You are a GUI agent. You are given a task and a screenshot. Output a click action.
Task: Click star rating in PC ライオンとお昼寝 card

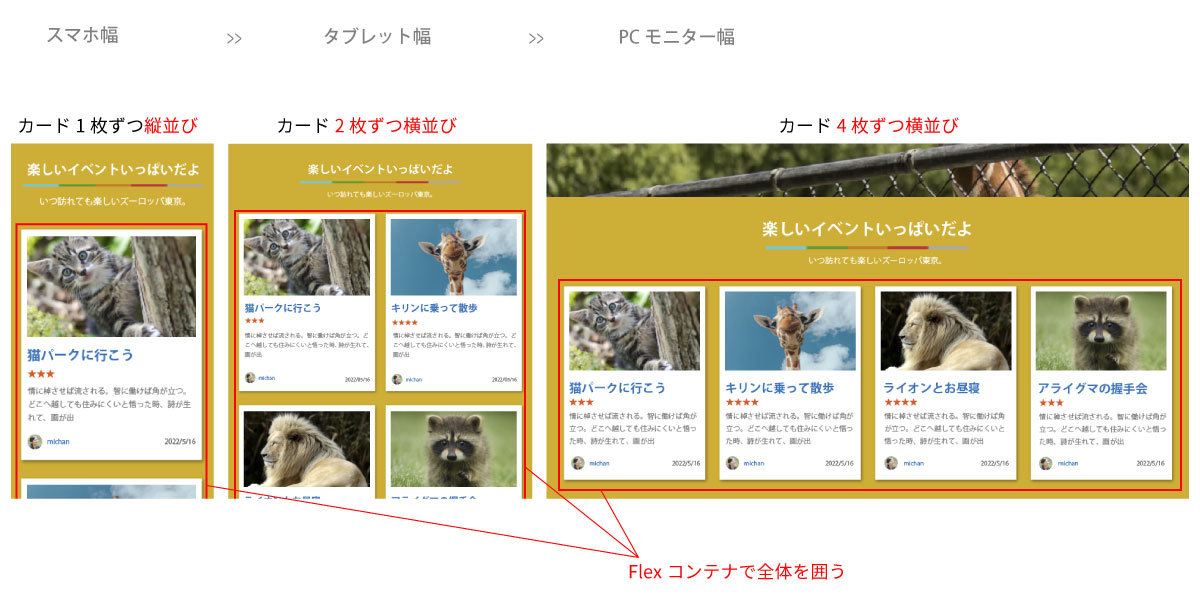point(900,402)
